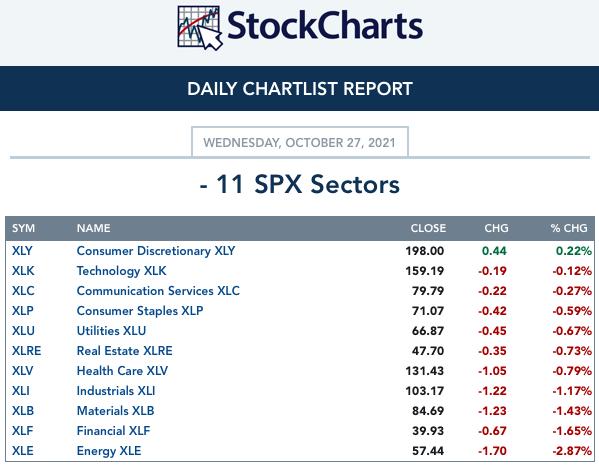
Task: Click the StockCharts logo icon
Action: (200, 28)
